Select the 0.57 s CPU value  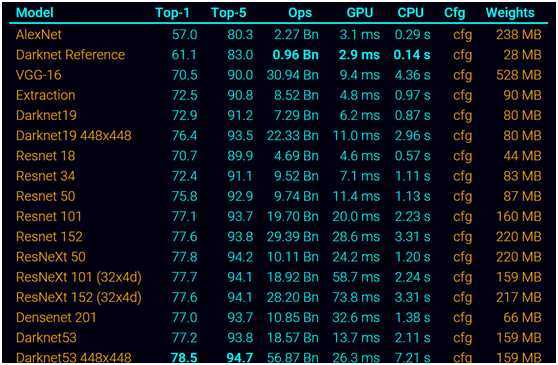click(x=412, y=156)
